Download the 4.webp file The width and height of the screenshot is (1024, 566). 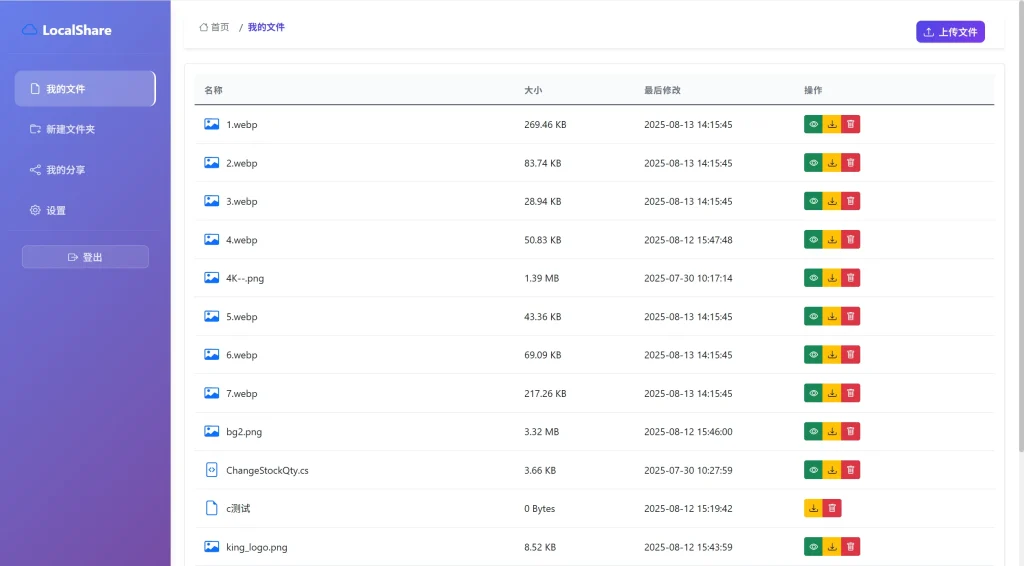point(832,240)
